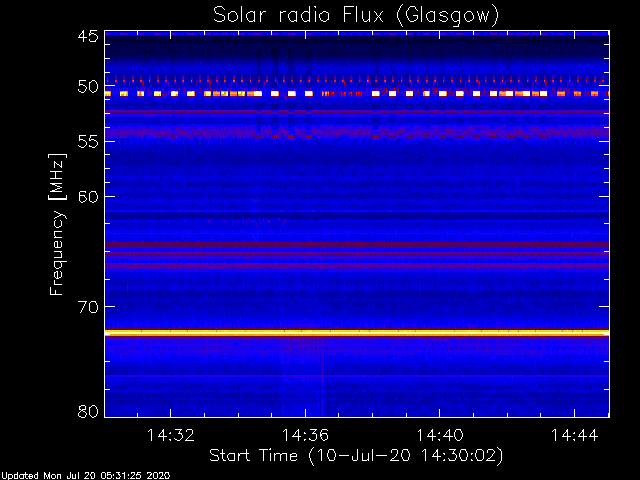Screen dimensions: 640x480
Task: Click the 80 MHz axis label
Action: [x=88, y=411]
